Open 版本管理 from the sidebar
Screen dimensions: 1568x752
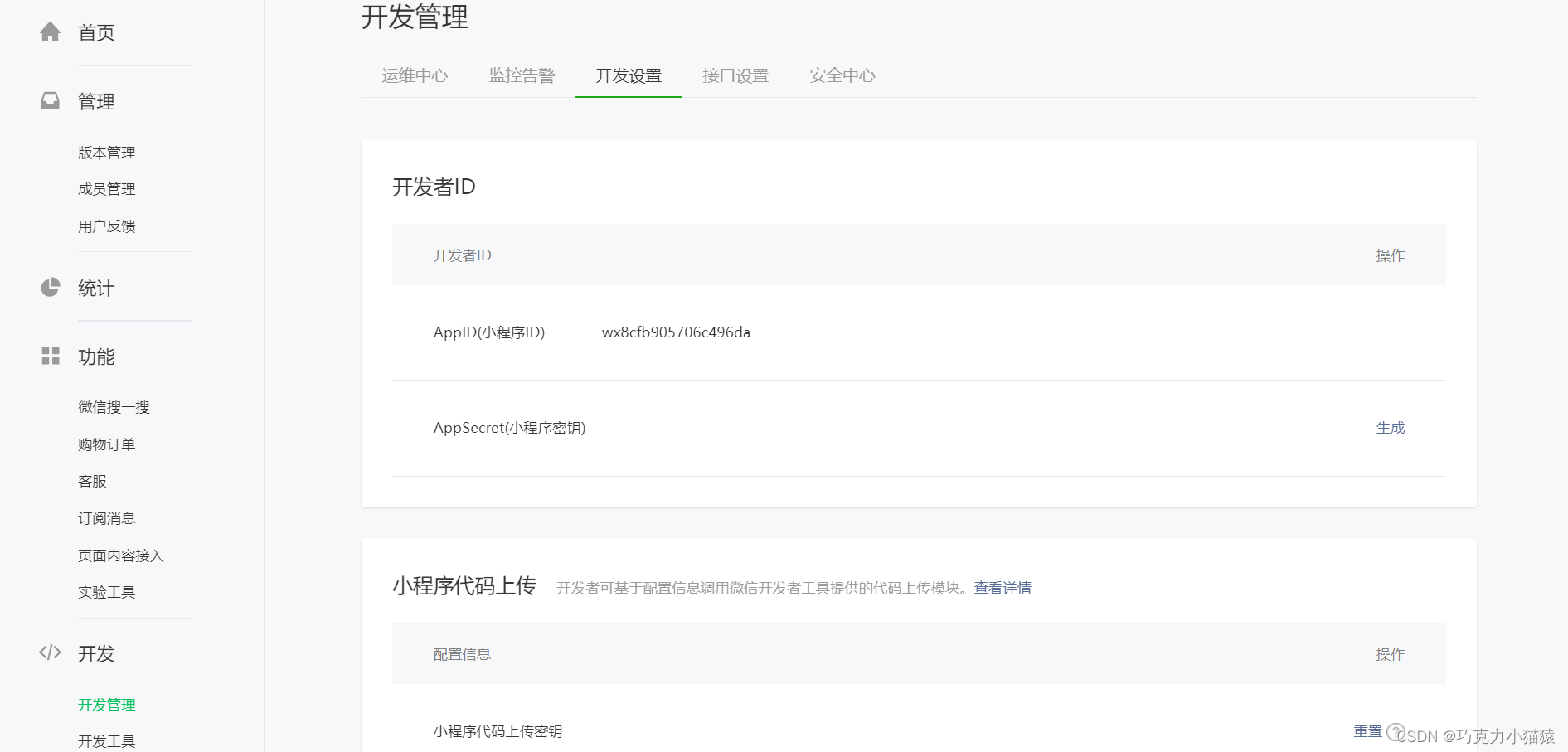(106, 152)
